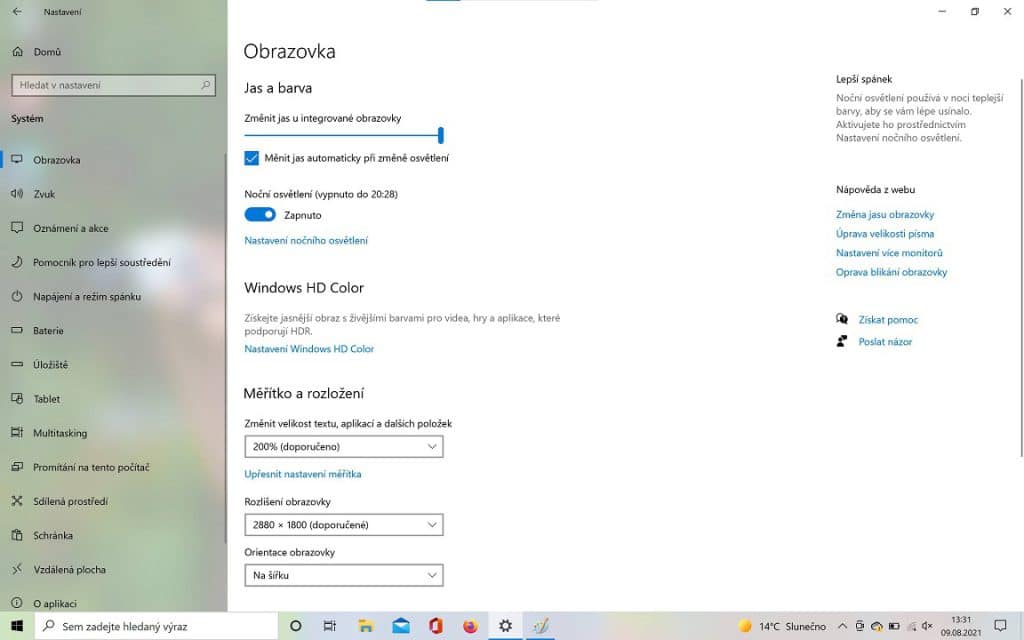Open Upřesnit nastavení měřítka link
The height and width of the screenshot is (640, 1024).
(x=302, y=474)
